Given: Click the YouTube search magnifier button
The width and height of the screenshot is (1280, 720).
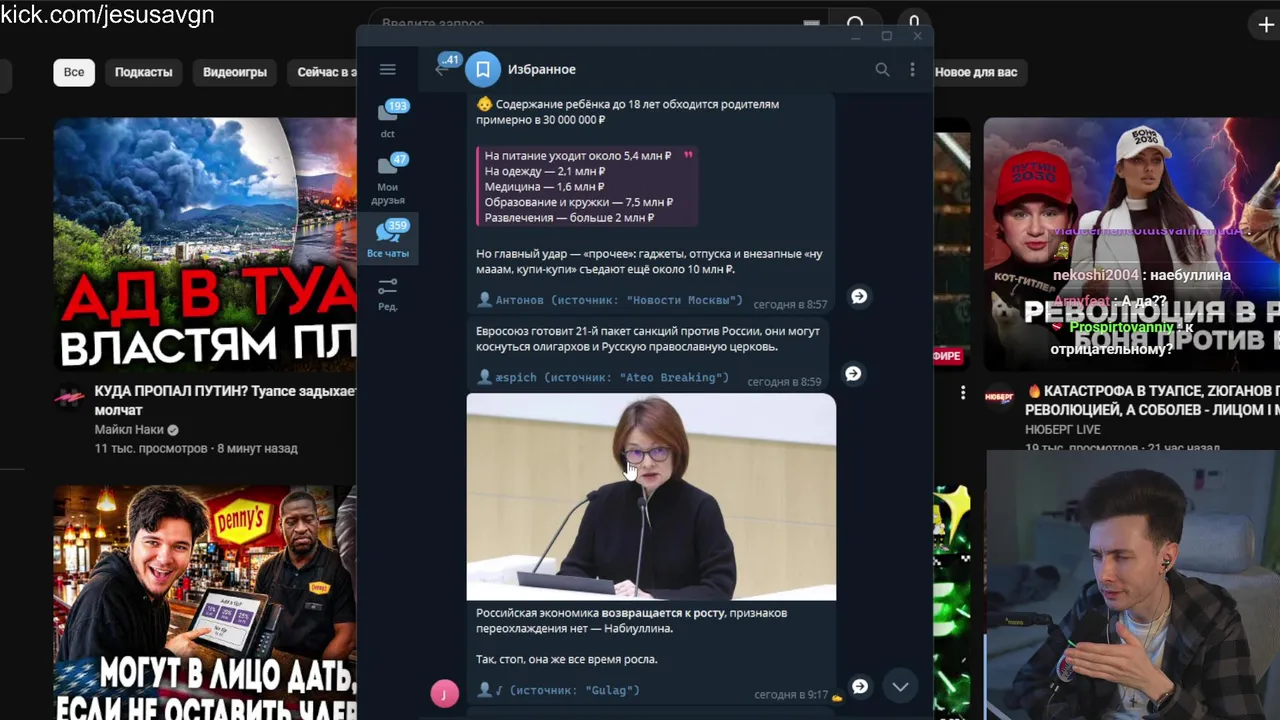Looking at the screenshot, I should pos(855,23).
